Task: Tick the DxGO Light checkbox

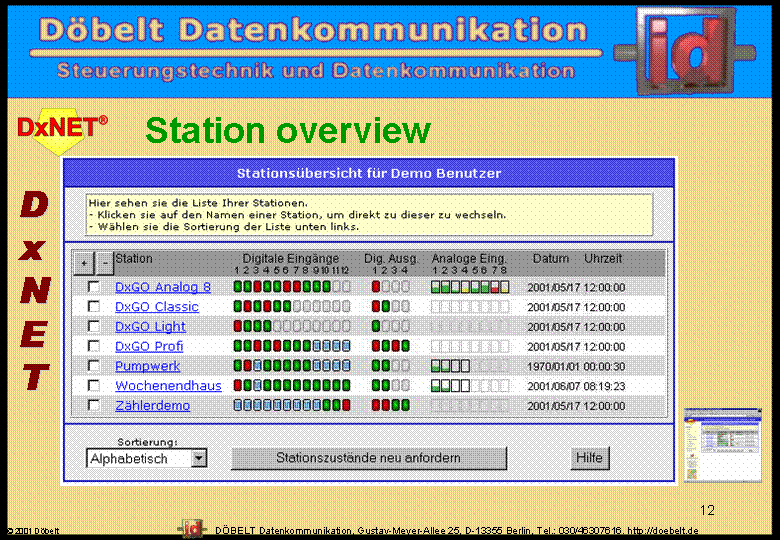Action: 93,327
